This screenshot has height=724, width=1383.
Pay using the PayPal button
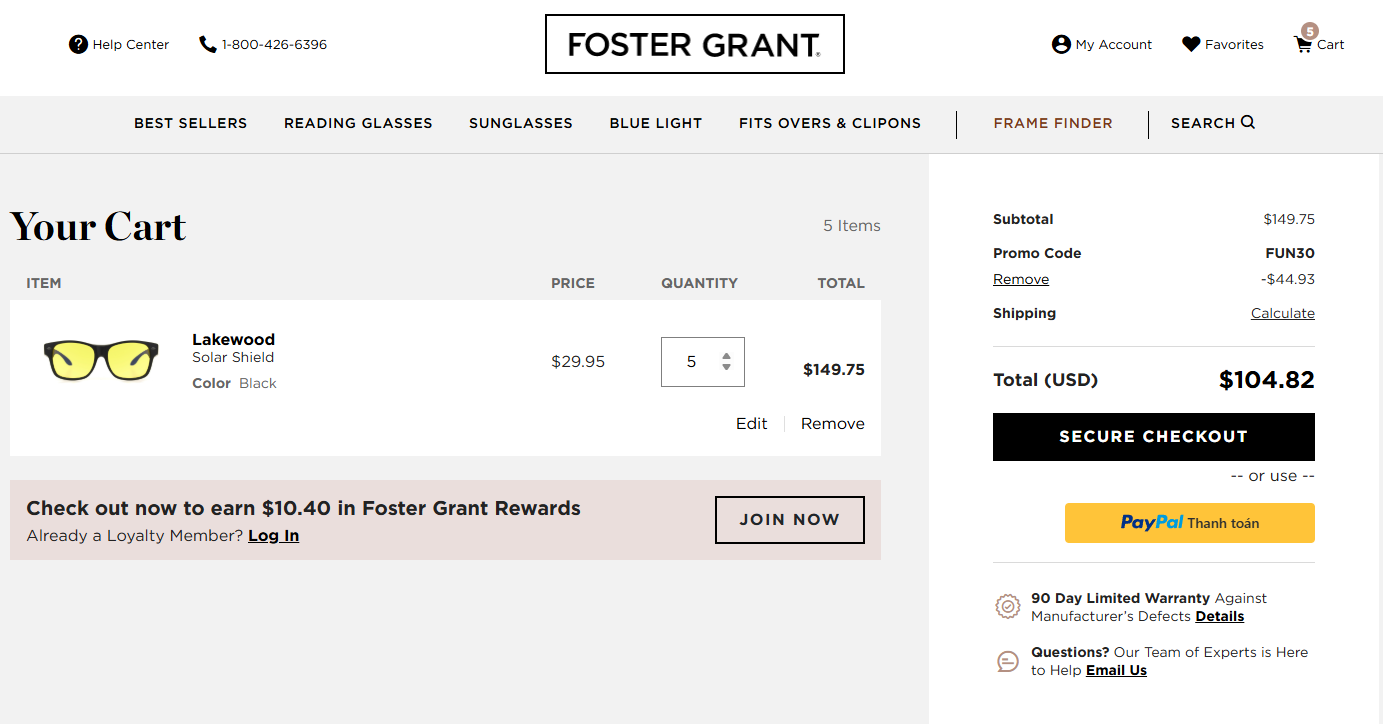point(1189,523)
